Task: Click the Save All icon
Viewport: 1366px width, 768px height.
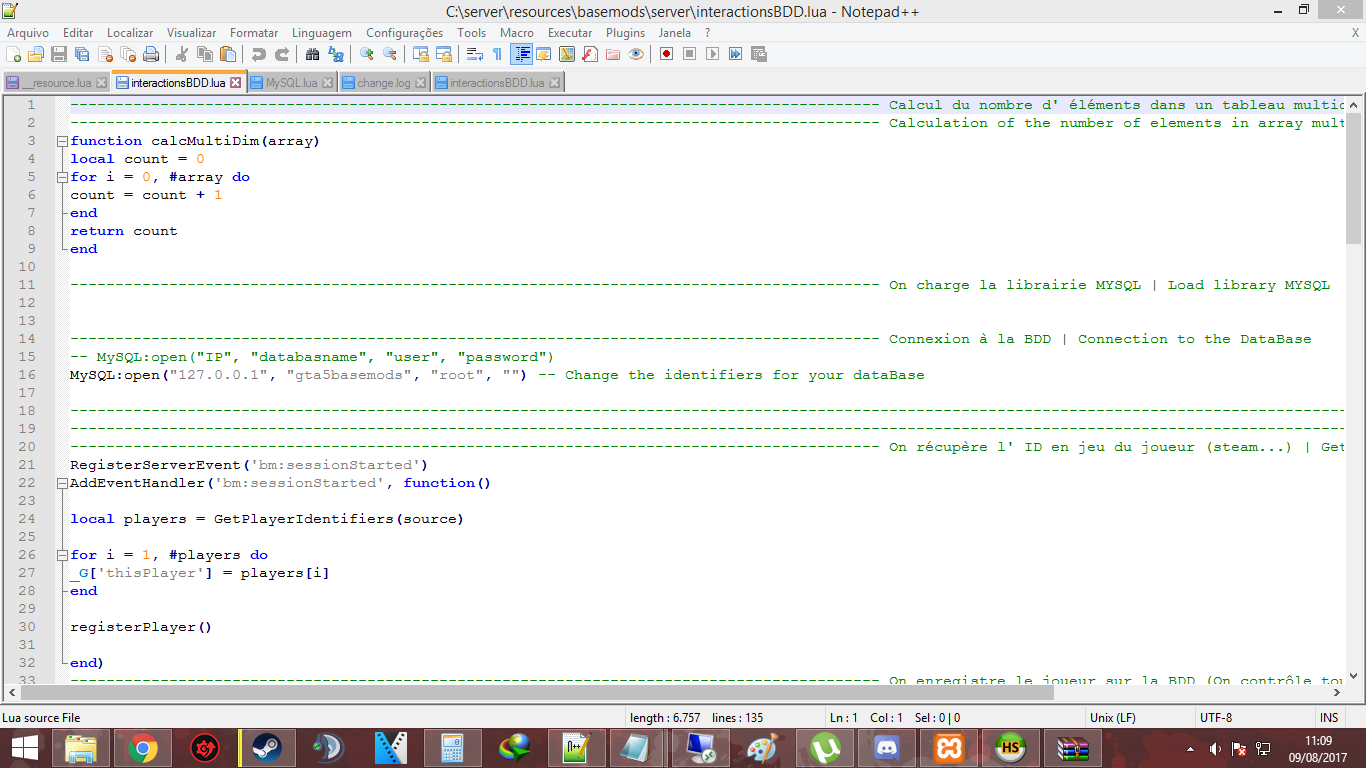Action: click(x=82, y=54)
